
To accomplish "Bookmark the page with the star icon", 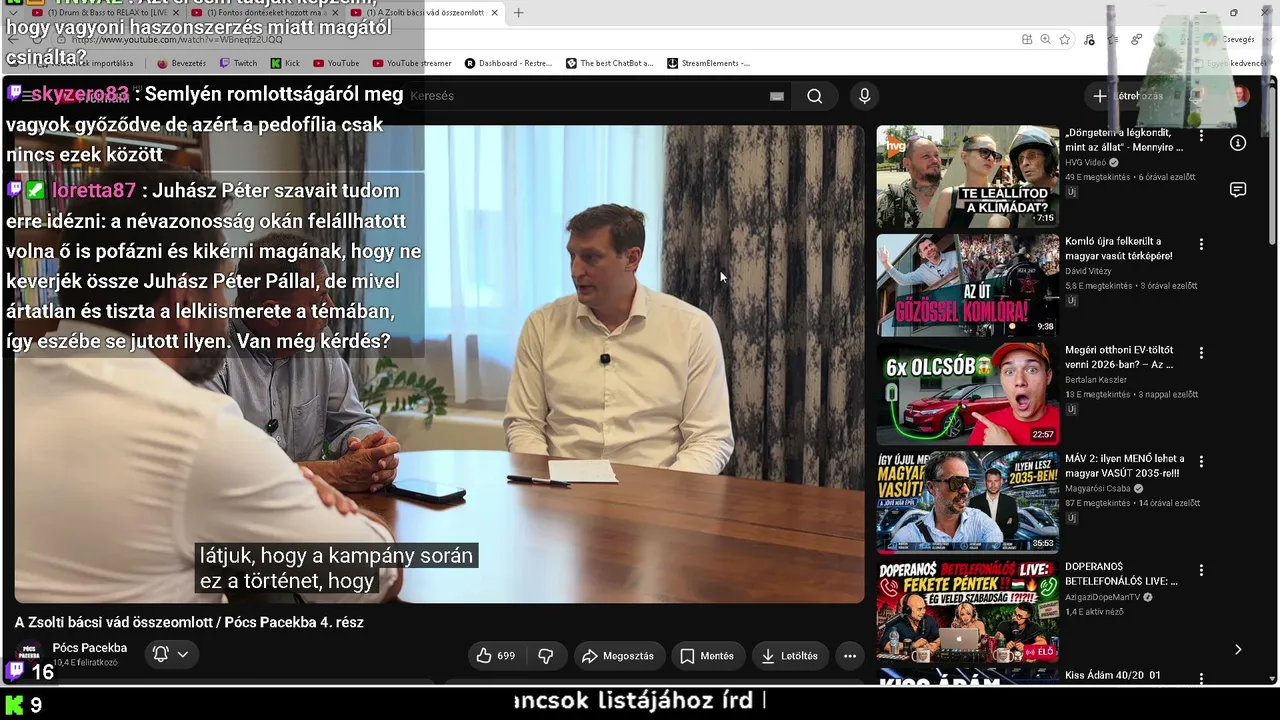I will pyautogui.click(x=1065, y=39).
